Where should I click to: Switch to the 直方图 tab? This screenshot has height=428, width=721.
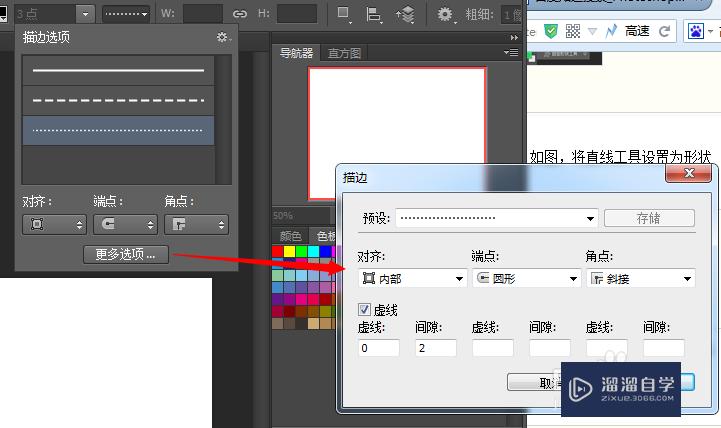(x=344, y=53)
